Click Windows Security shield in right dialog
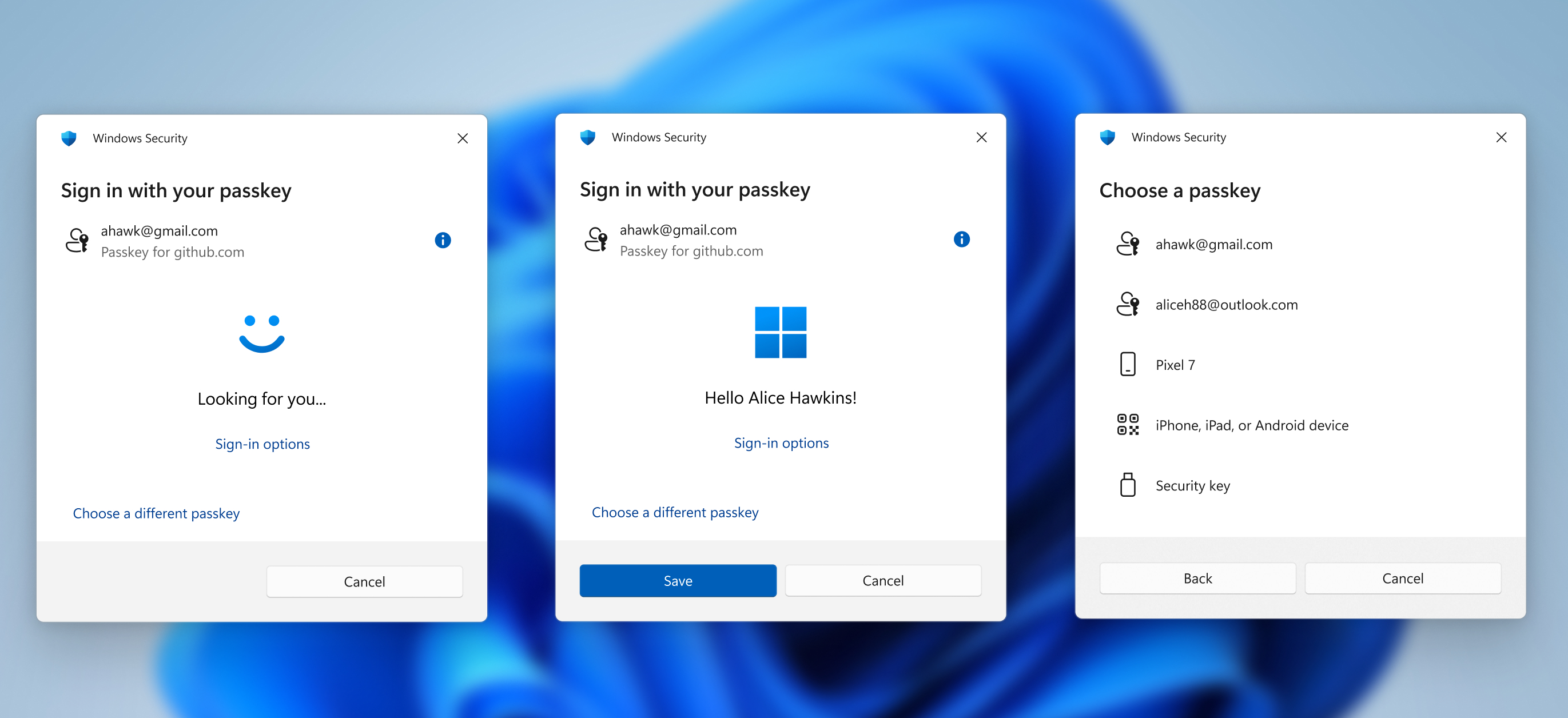Image resolution: width=1568 pixels, height=718 pixels. [1107, 137]
